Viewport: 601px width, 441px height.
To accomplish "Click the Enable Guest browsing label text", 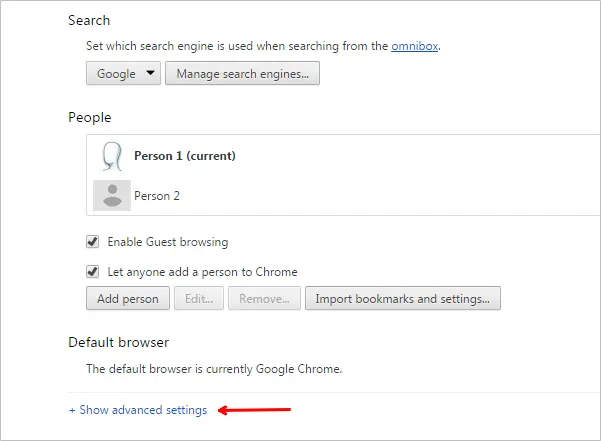I will [168, 242].
